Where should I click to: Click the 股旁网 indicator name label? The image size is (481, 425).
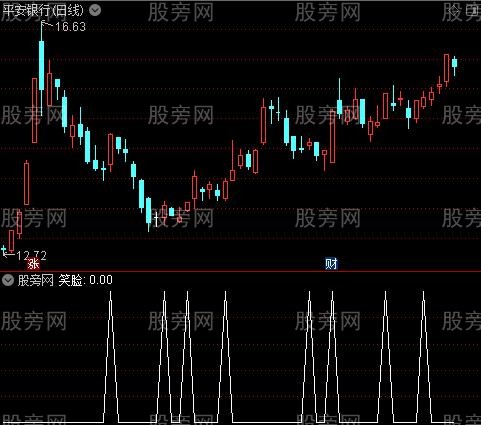point(35,280)
